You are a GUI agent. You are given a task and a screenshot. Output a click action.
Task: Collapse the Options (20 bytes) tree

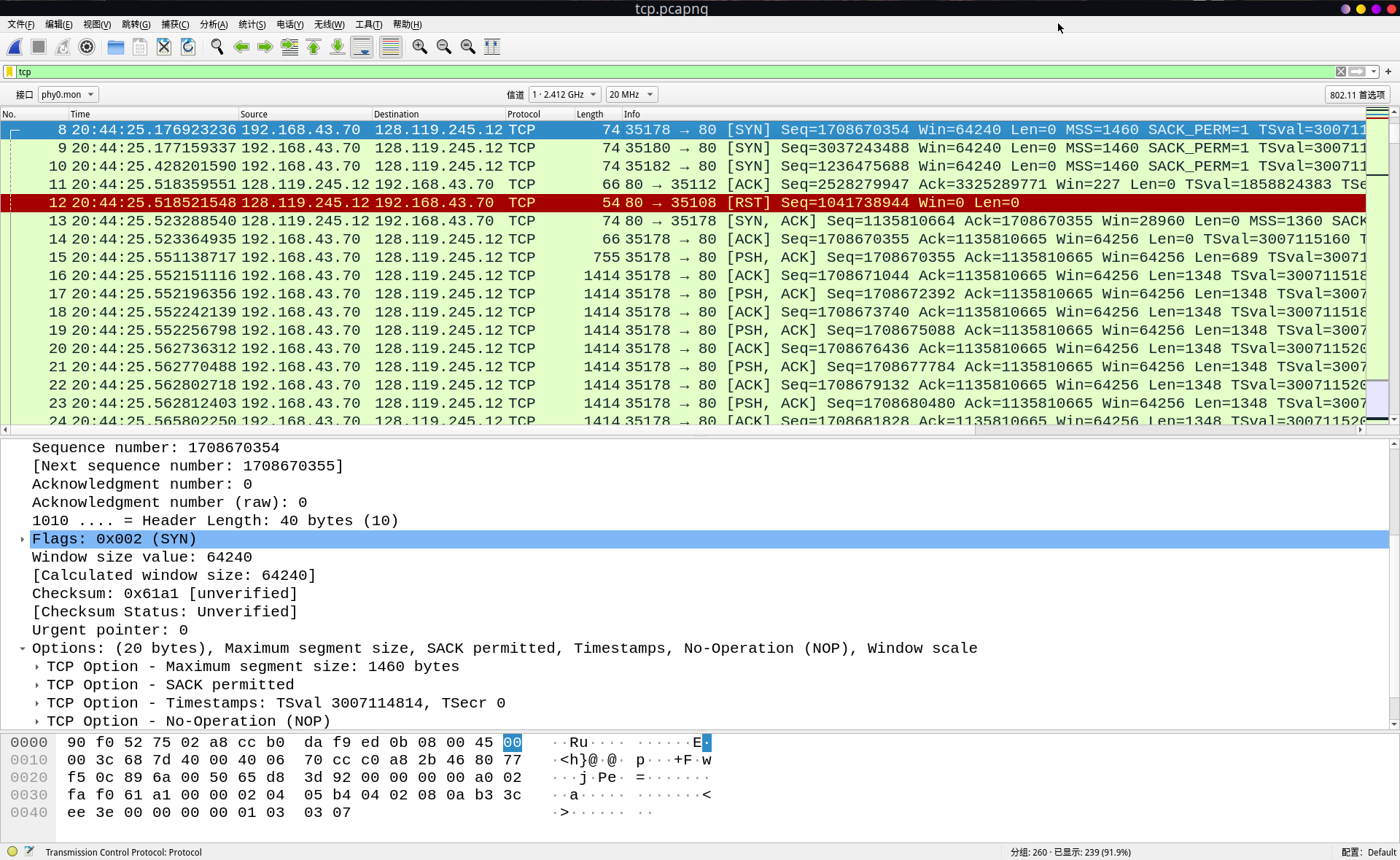click(23, 648)
